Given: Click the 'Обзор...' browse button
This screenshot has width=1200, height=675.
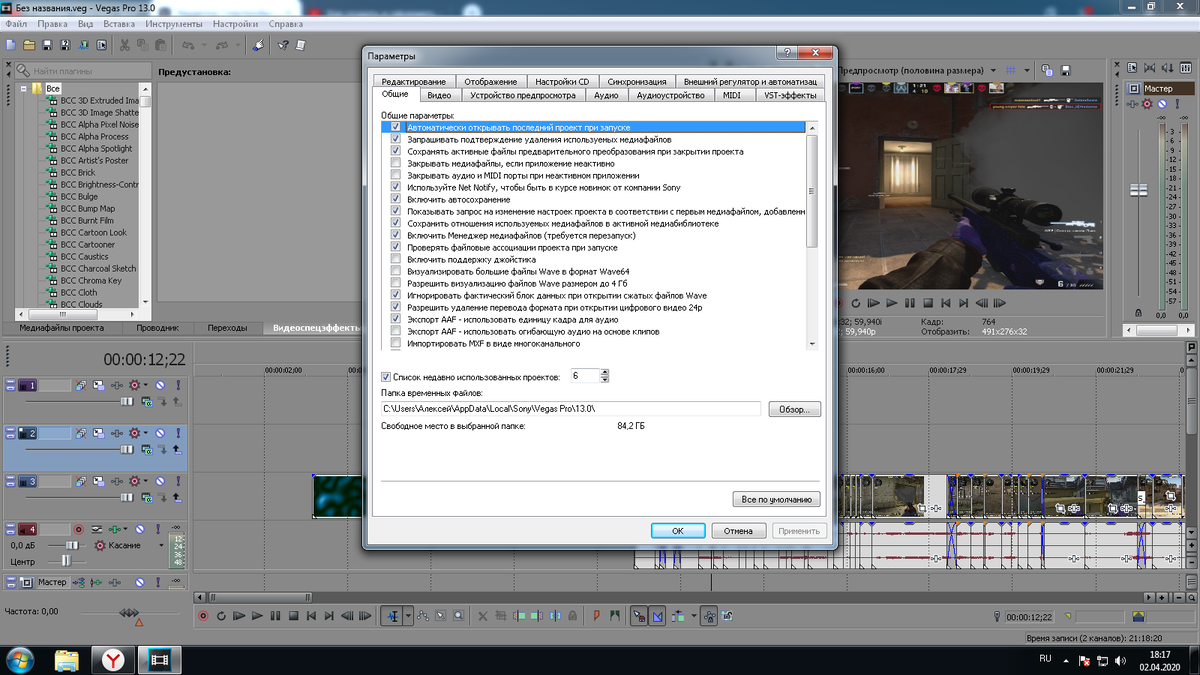Looking at the screenshot, I should (x=794, y=409).
